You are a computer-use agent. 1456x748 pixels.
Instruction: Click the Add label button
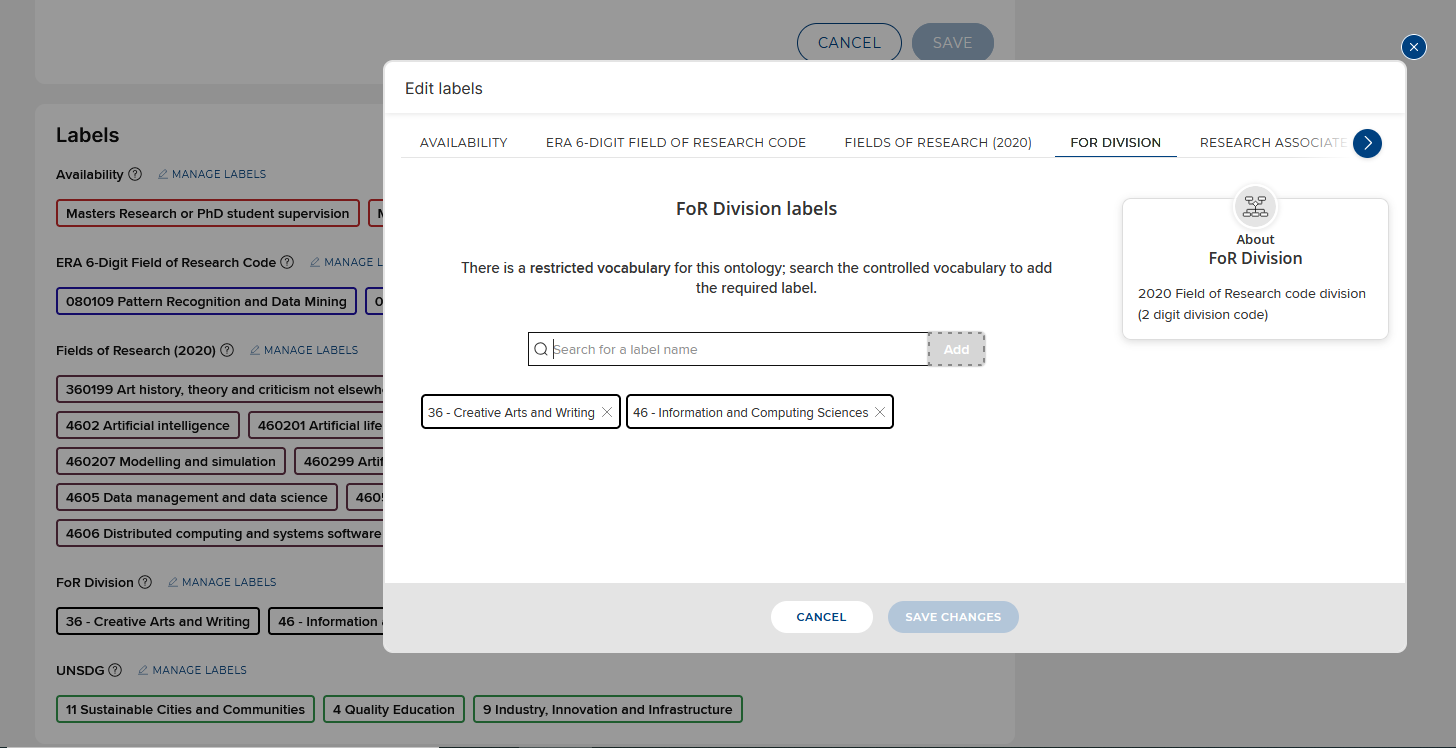pos(956,349)
